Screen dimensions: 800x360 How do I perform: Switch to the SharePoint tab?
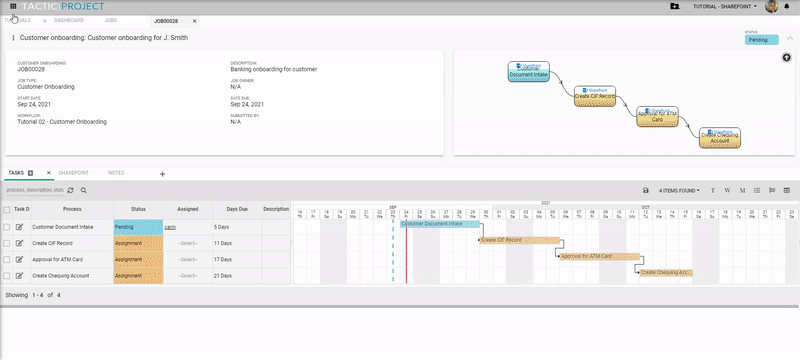(x=73, y=173)
